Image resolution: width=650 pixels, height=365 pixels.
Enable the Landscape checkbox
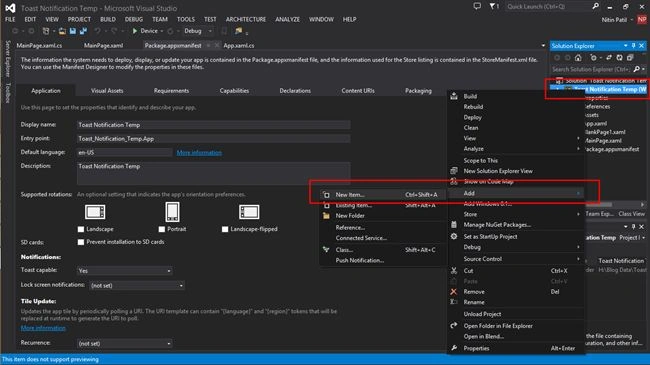click(81, 229)
